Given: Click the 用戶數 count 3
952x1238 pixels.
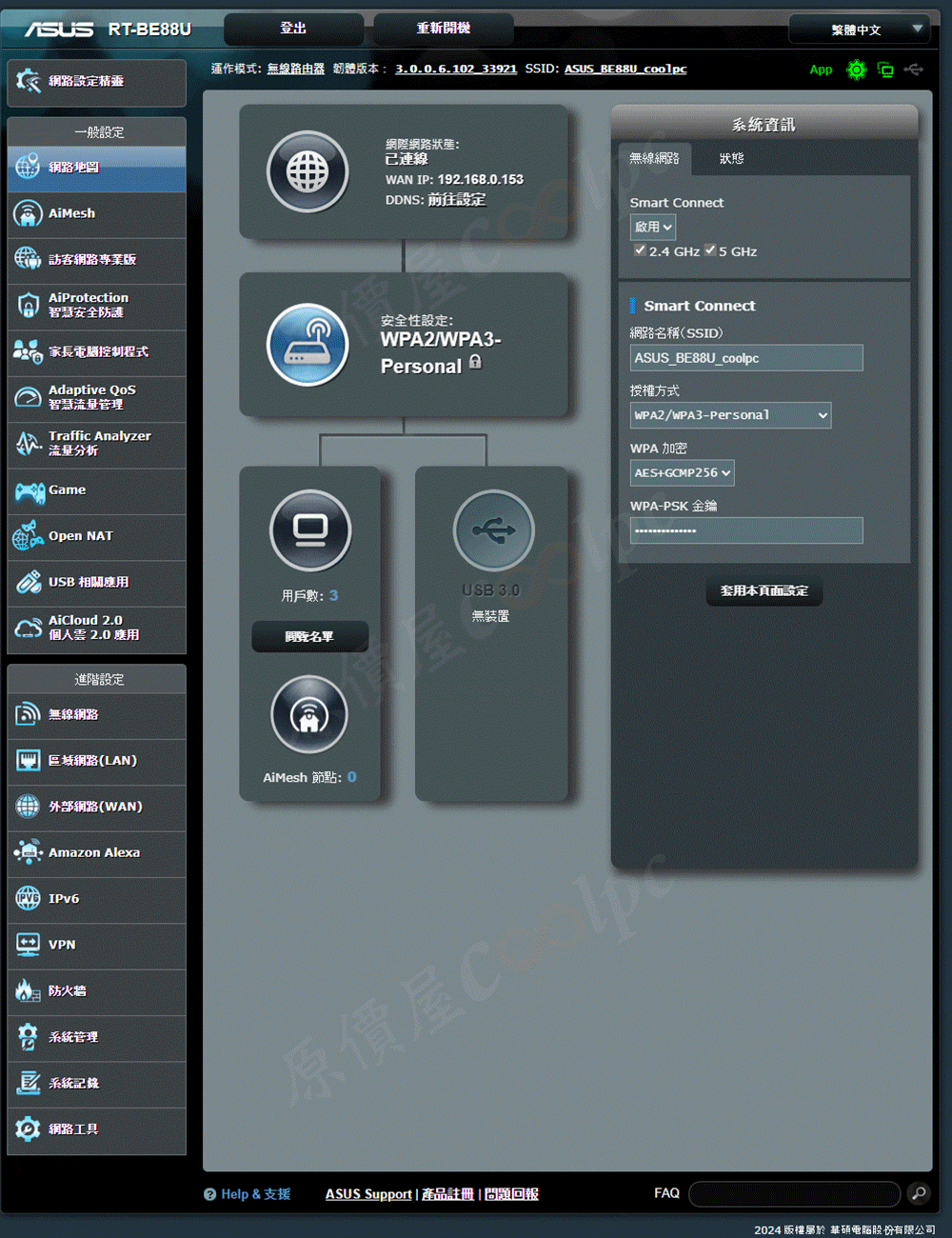Looking at the screenshot, I should [333, 595].
